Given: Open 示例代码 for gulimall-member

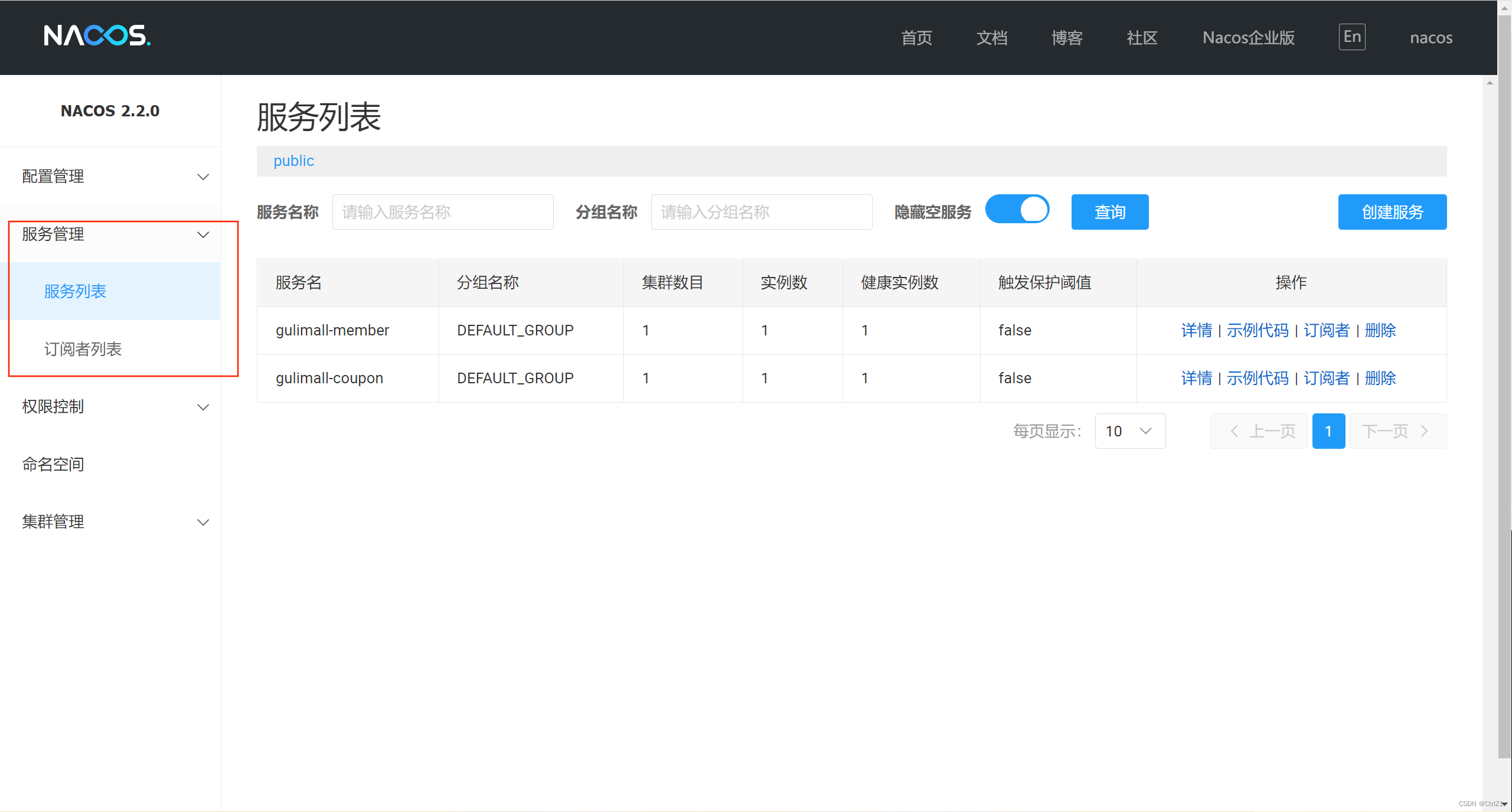Looking at the screenshot, I should (1258, 331).
